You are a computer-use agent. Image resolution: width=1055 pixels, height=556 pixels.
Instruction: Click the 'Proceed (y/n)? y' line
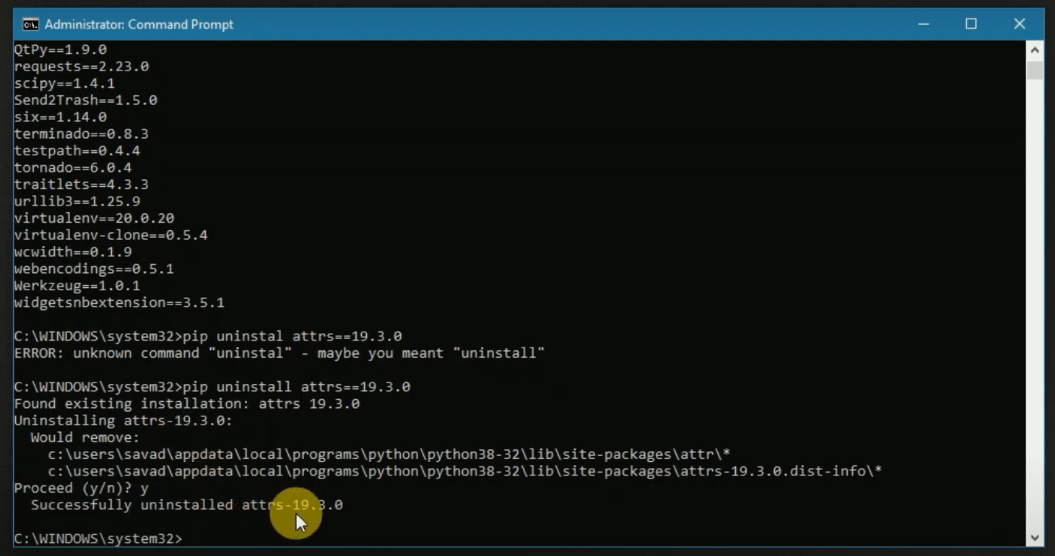(x=81, y=488)
